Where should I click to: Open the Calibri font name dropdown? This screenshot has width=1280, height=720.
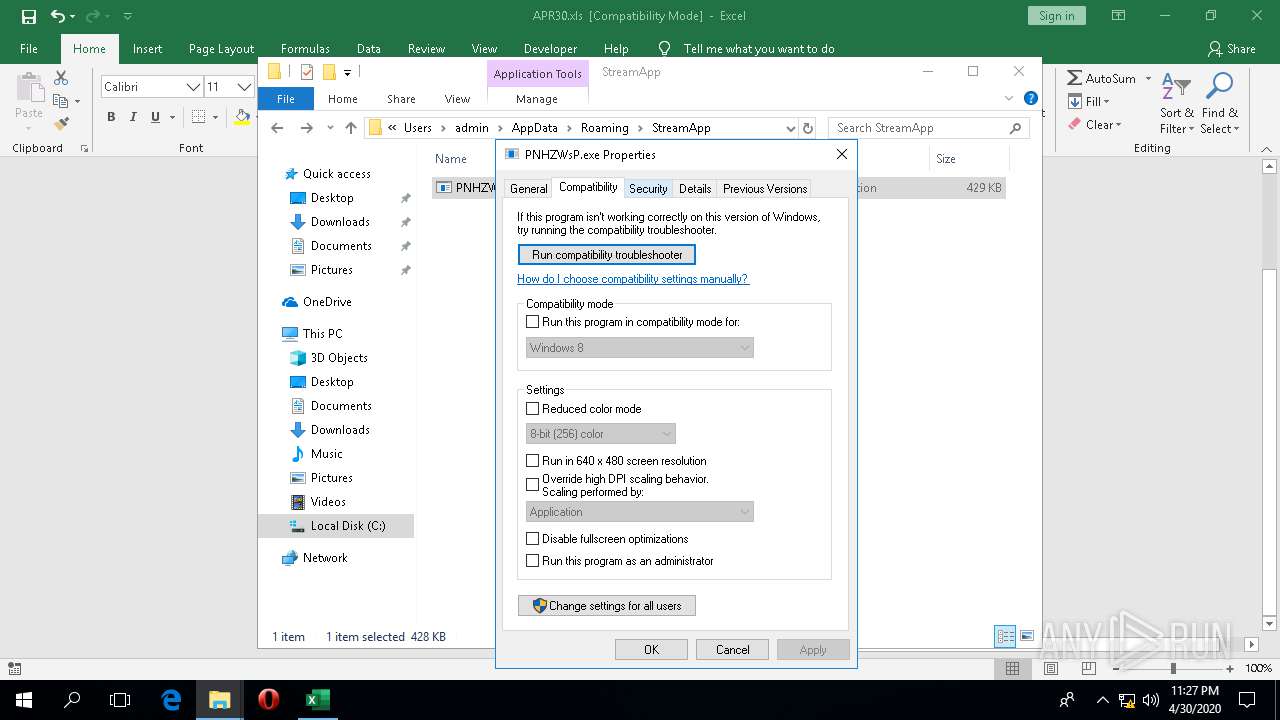(193, 87)
